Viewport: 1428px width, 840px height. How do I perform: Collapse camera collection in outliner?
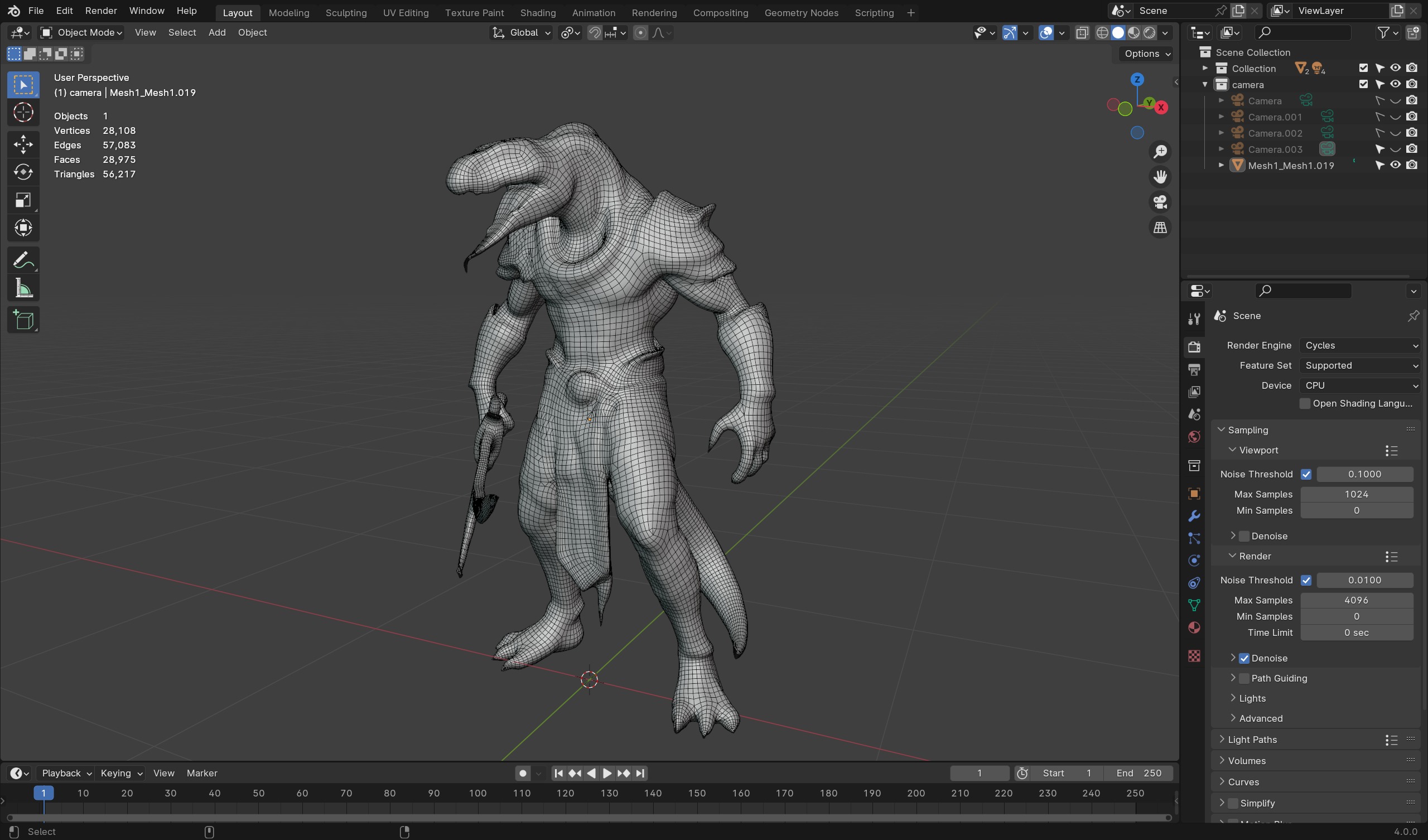[x=1205, y=84]
